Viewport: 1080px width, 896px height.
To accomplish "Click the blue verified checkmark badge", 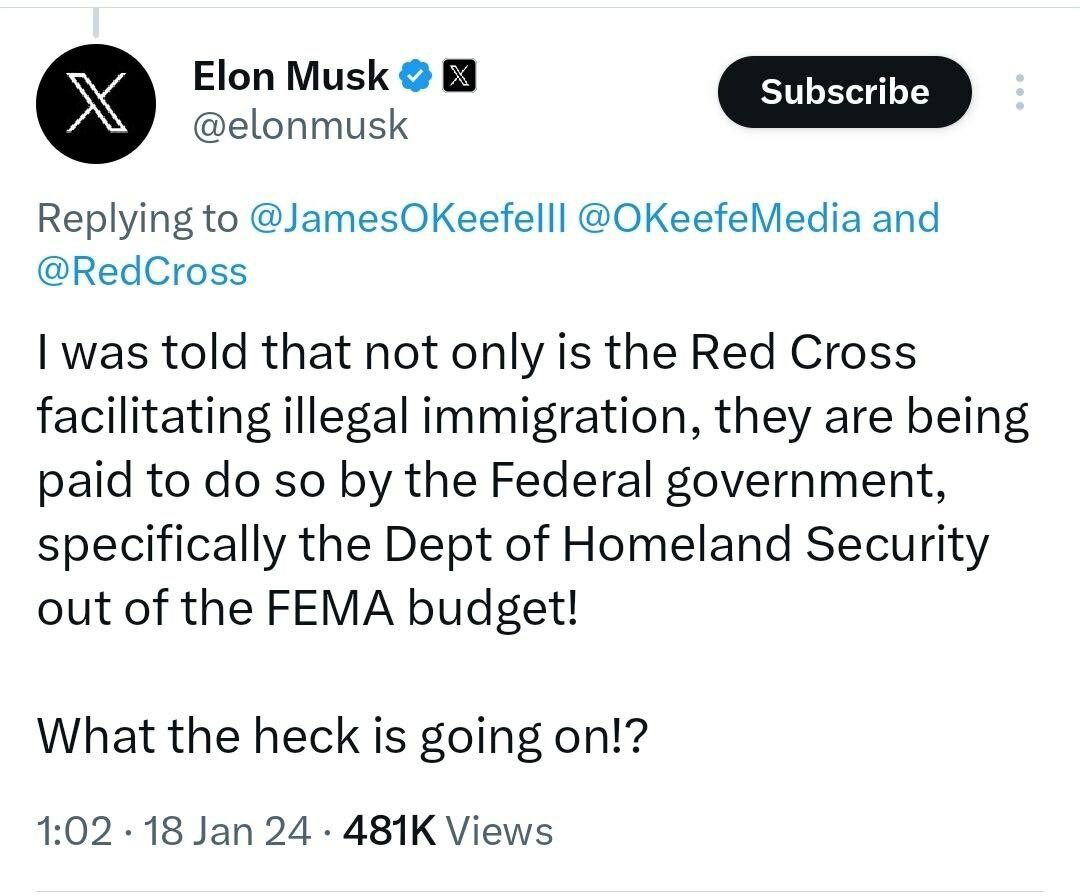I will tap(416, 75).
